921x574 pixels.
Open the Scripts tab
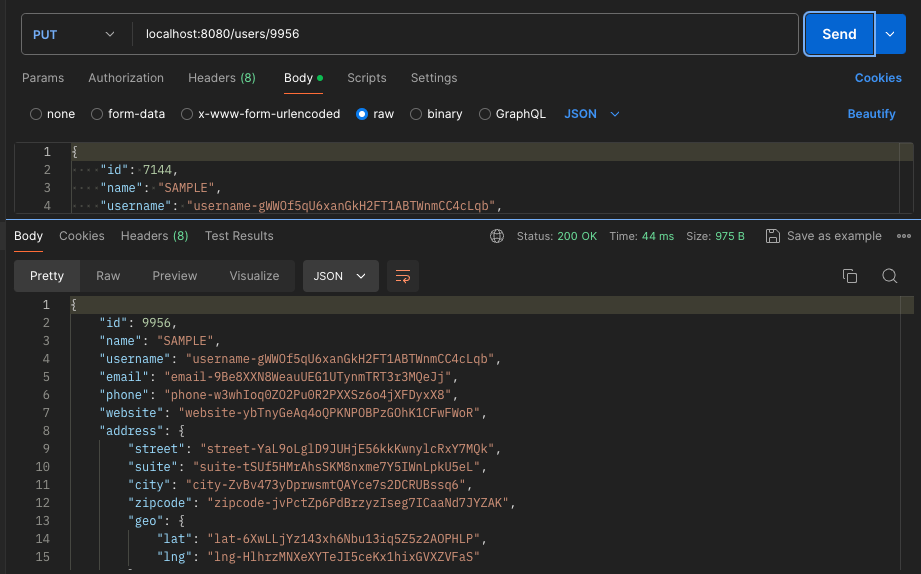pos(367,78)
